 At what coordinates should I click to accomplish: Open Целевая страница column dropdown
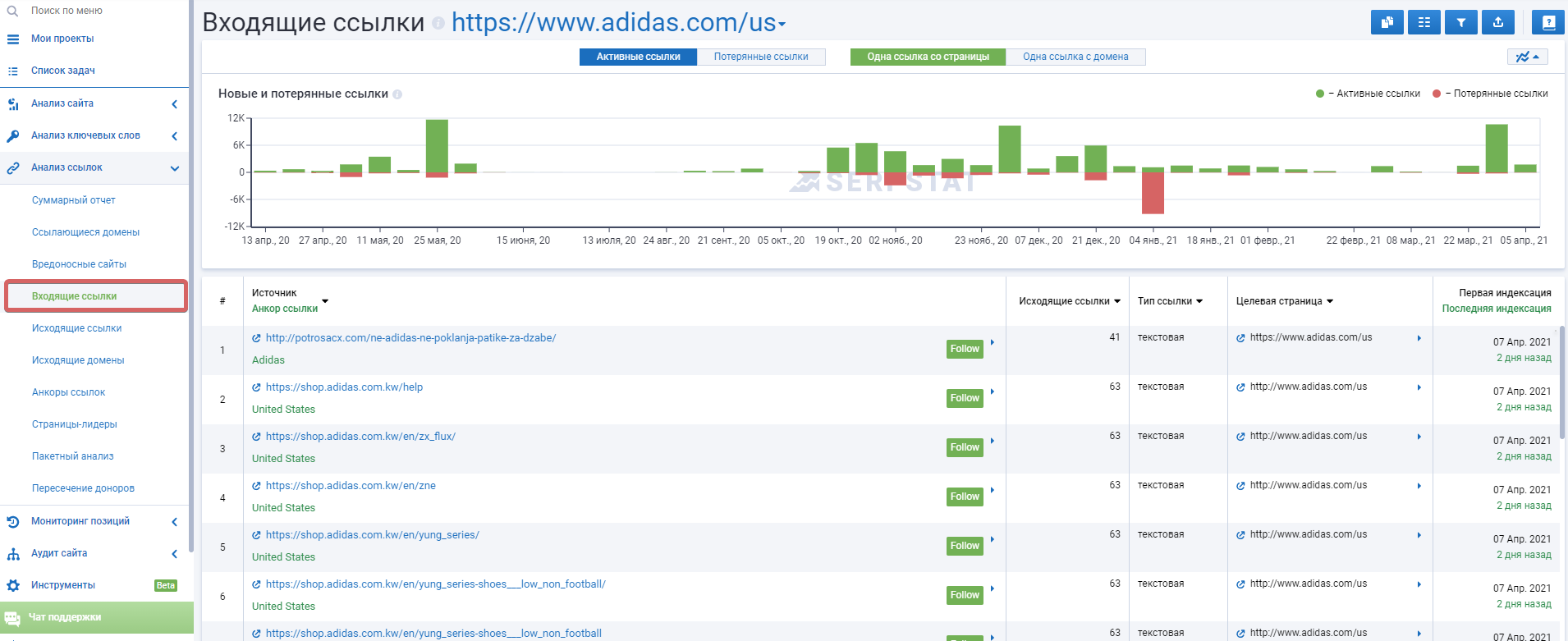tap(1330, 301)
